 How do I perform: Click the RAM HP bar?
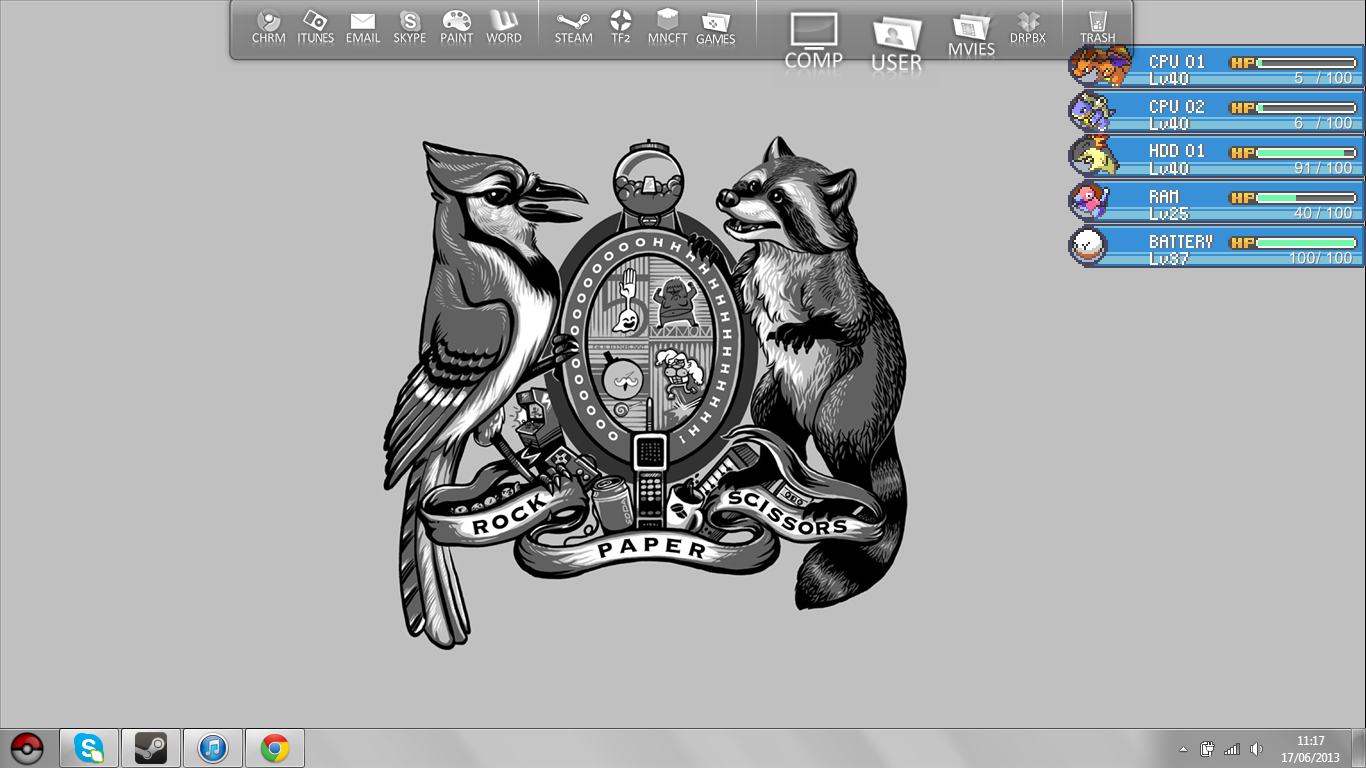[x=1294, y=198]
